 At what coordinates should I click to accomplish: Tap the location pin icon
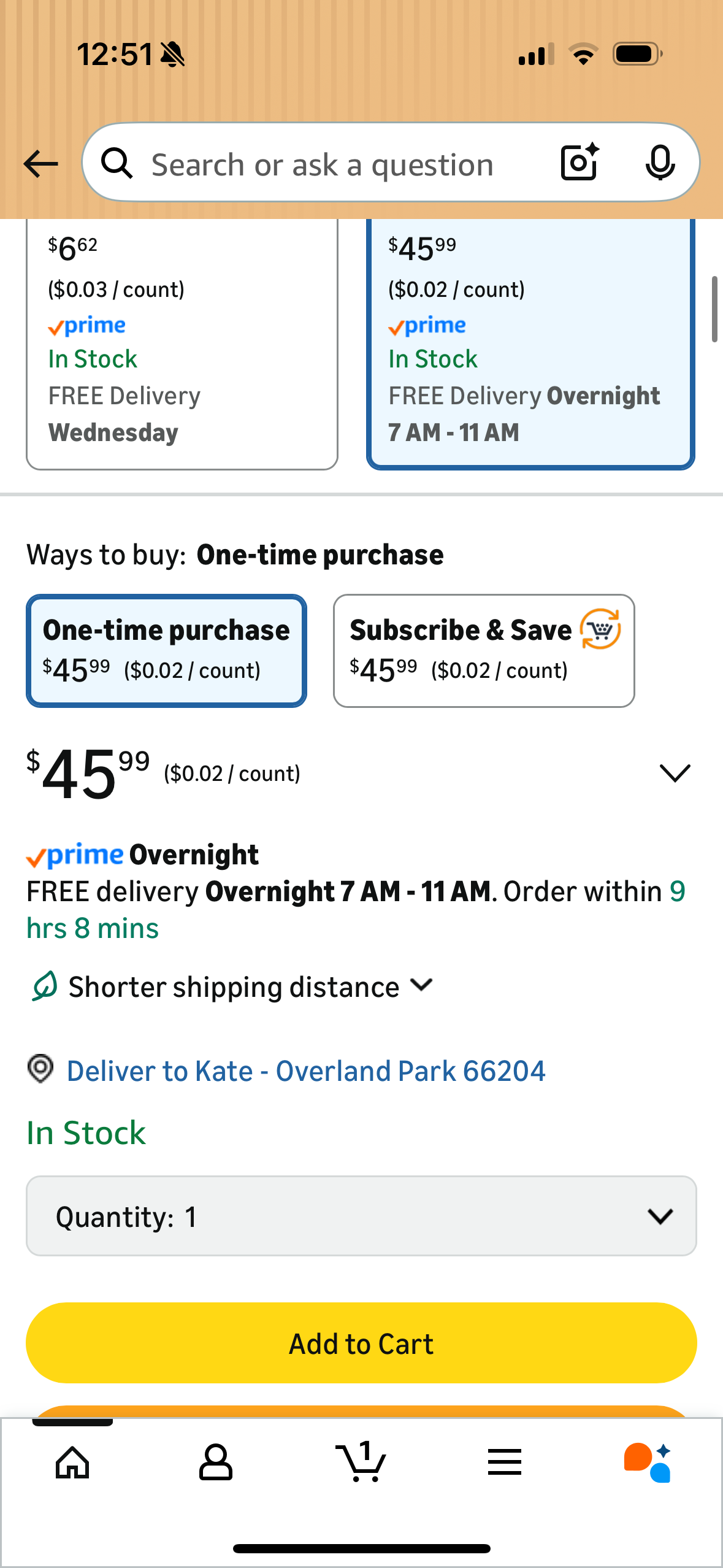tap(41, 1069)
